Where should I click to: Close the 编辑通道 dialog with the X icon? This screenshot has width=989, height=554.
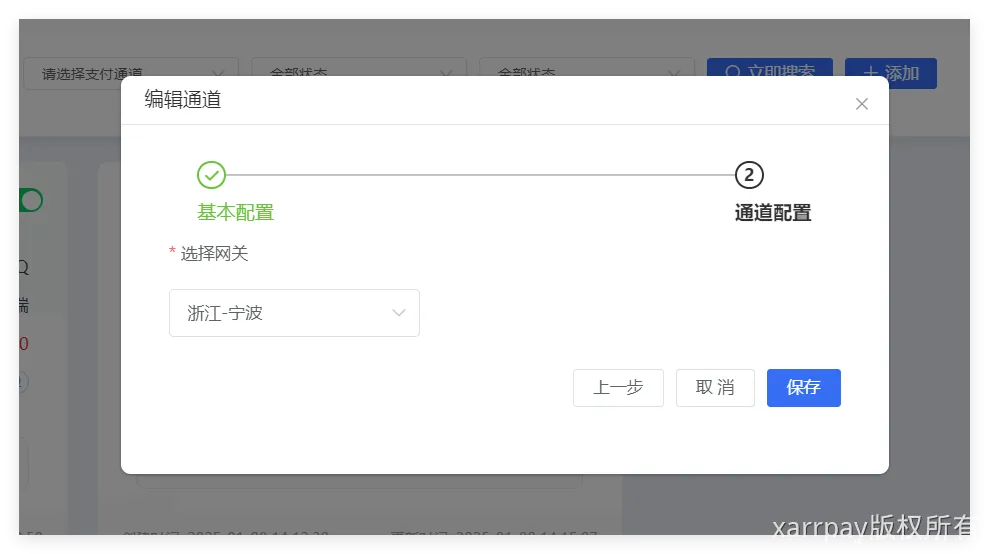click(x=862, y=104)
